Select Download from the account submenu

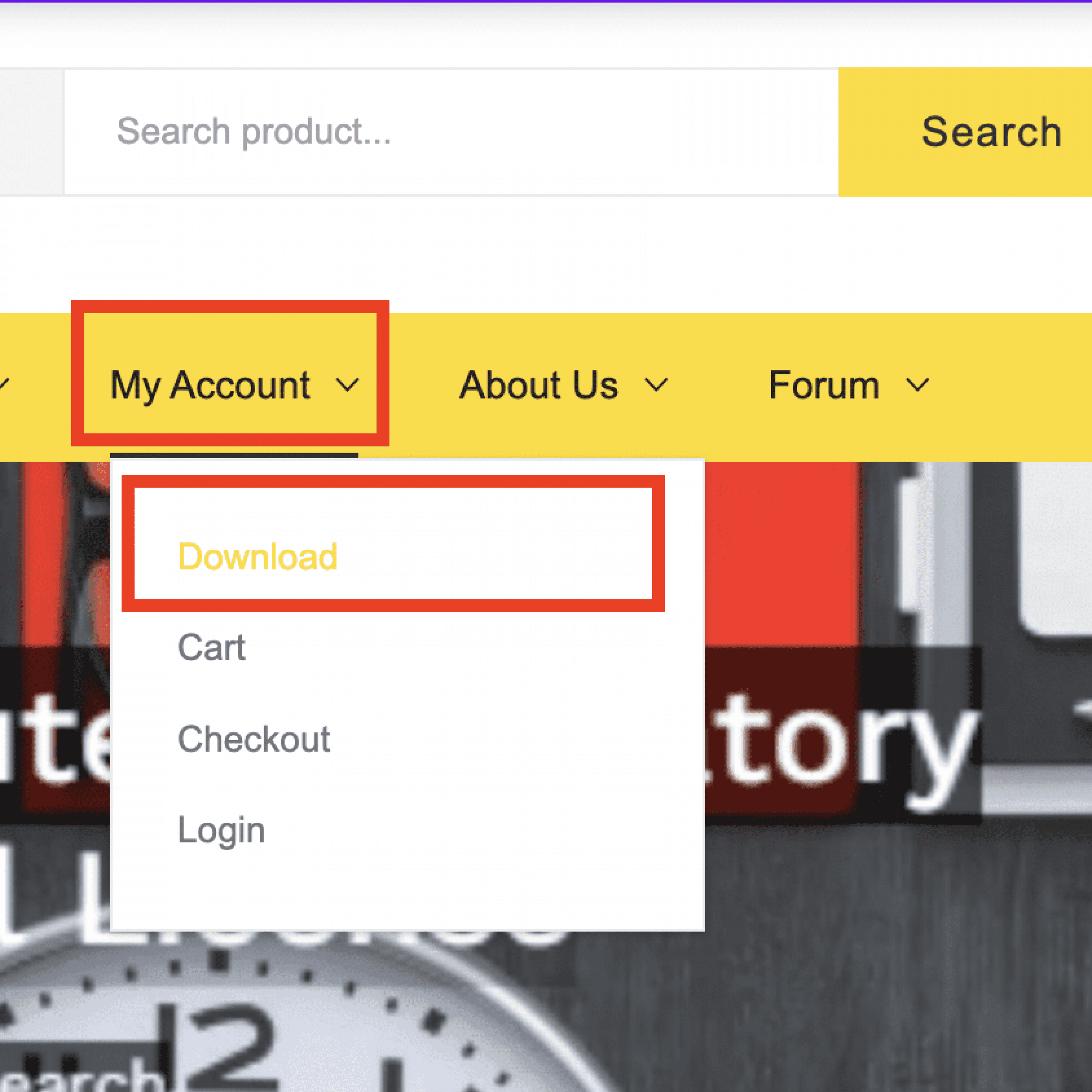[x=258, y=557]
